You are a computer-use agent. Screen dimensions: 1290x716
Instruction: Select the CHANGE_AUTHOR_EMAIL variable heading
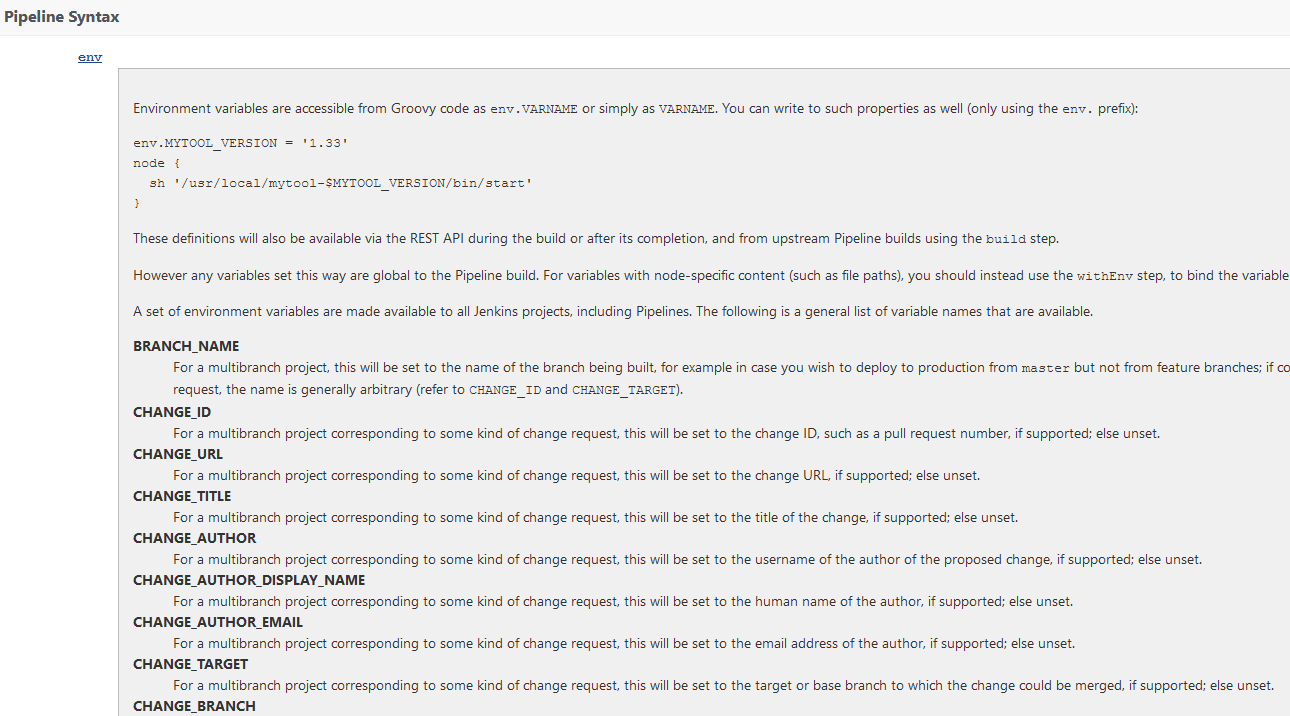218,622
